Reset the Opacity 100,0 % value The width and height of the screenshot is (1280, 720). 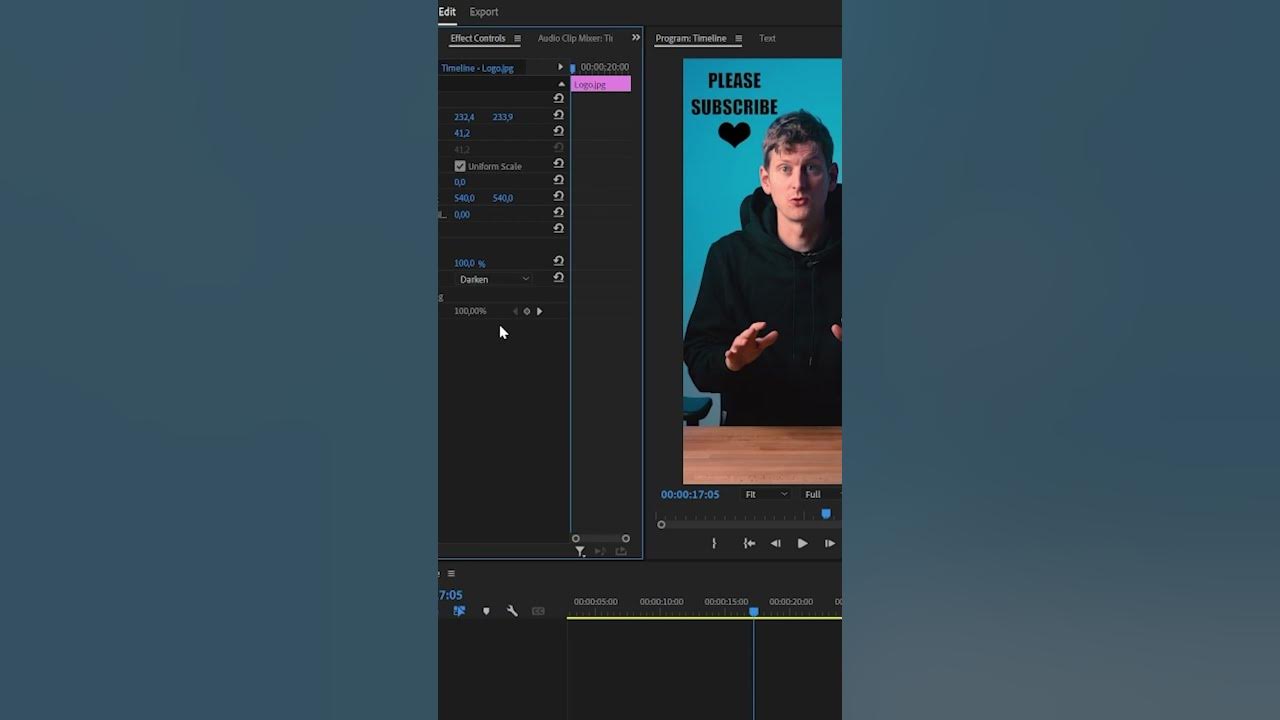pos(559,261)
